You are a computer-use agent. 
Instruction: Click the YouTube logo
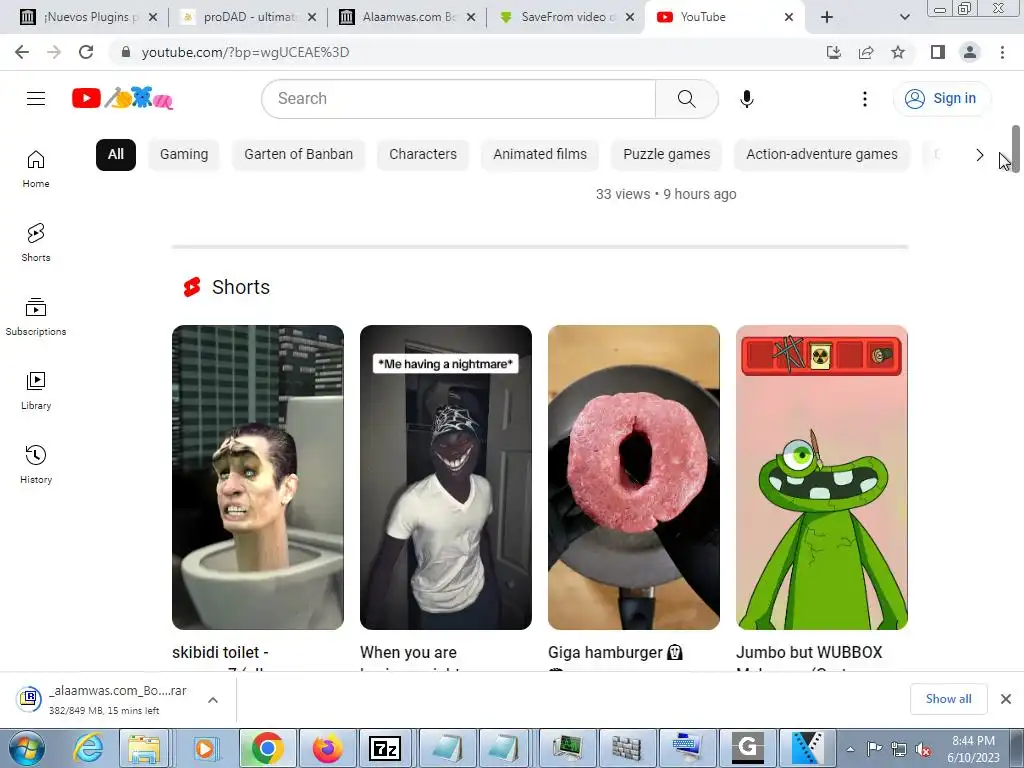pos(122,98)
